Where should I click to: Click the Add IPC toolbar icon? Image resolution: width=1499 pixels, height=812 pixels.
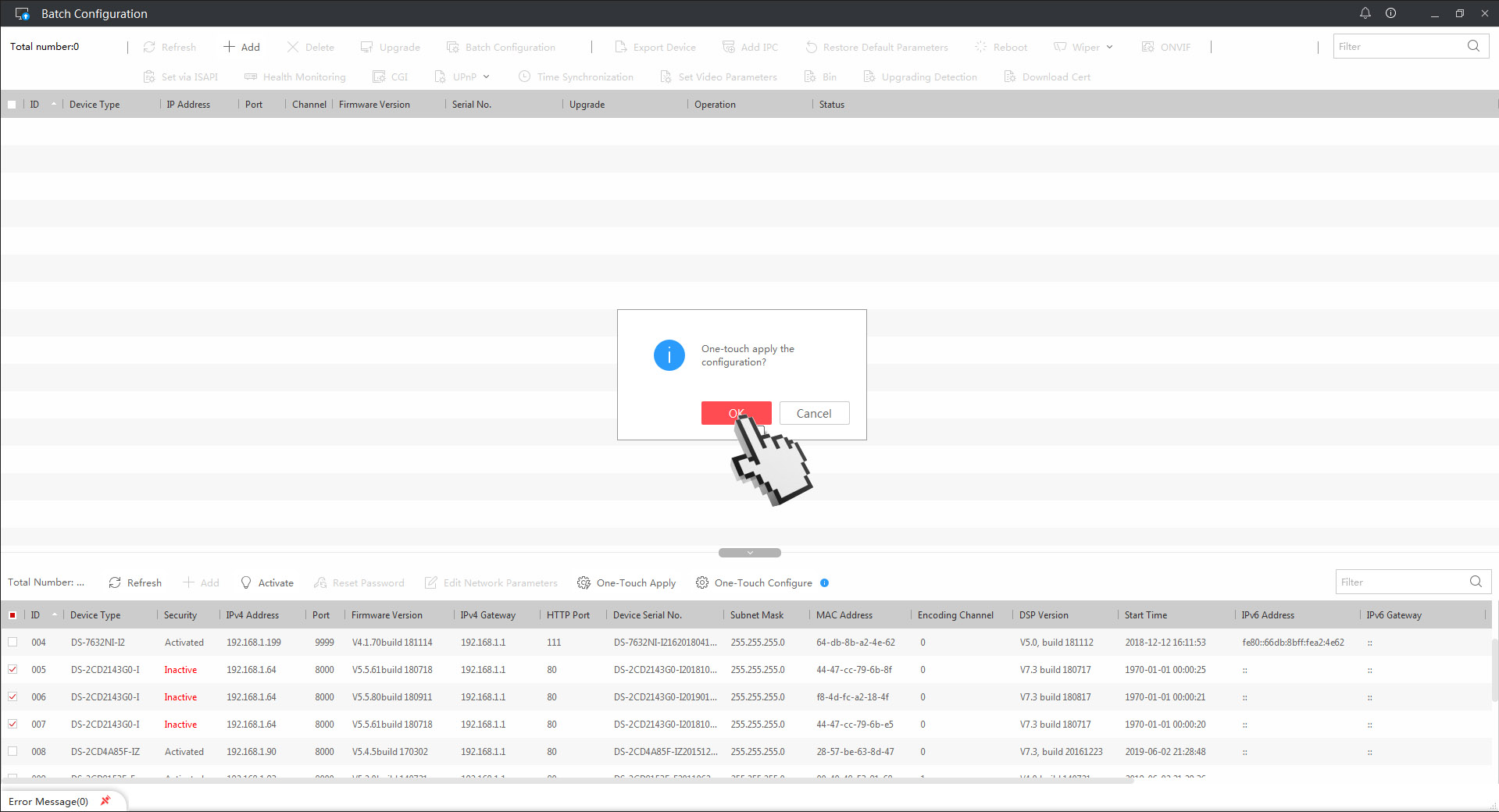(728, 47)
